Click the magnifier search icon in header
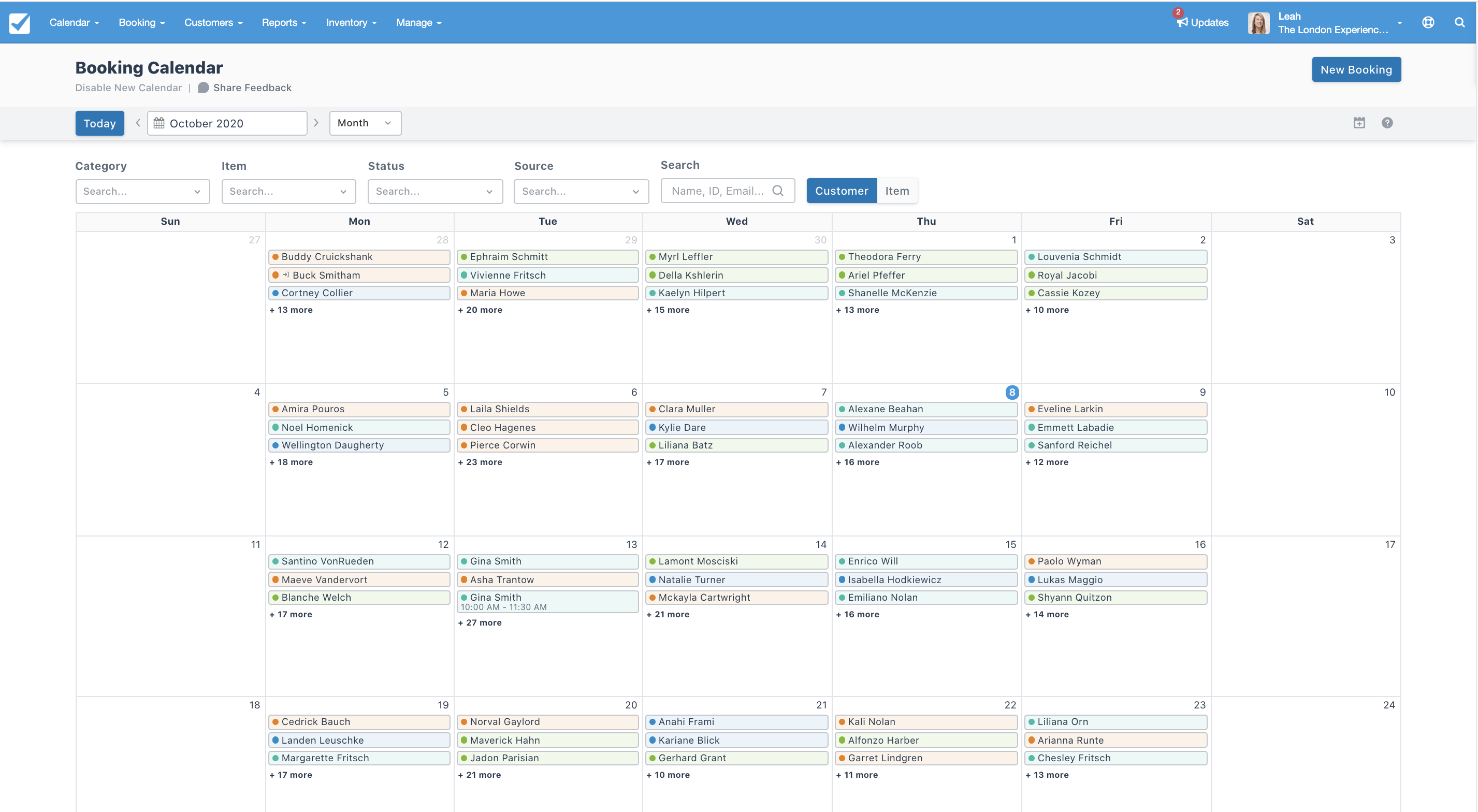1478x812 pixels. point(1460,22)
